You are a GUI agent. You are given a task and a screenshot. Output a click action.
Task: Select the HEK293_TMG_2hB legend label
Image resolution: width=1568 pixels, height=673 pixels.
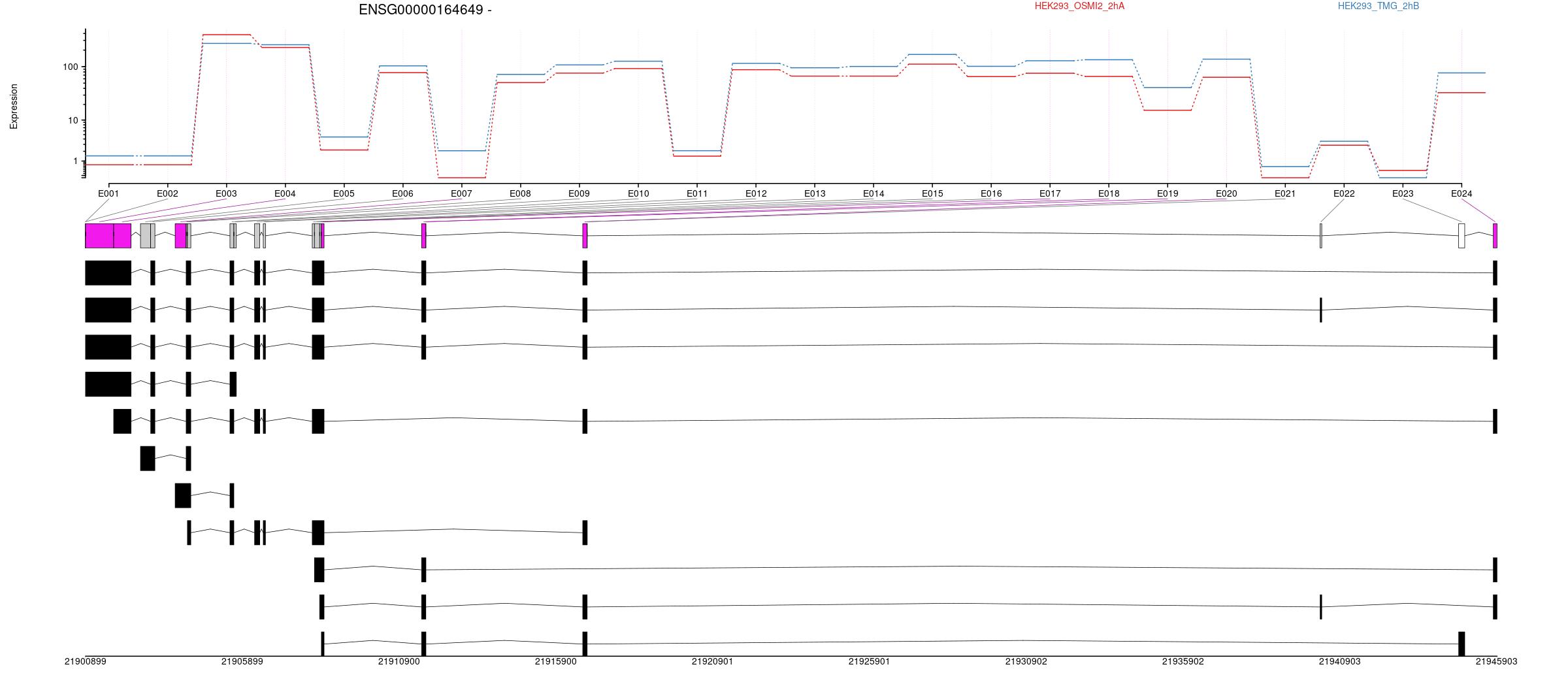tap(1379, 6)
